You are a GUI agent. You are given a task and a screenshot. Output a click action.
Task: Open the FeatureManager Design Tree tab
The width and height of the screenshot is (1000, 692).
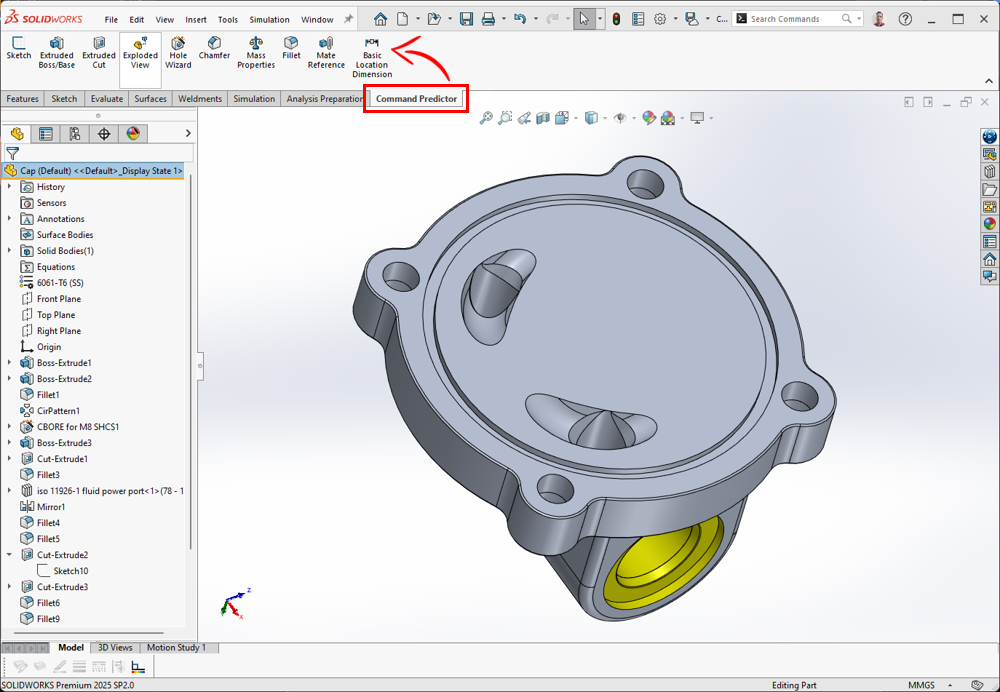pyautogui.click(x=17, y=133)
